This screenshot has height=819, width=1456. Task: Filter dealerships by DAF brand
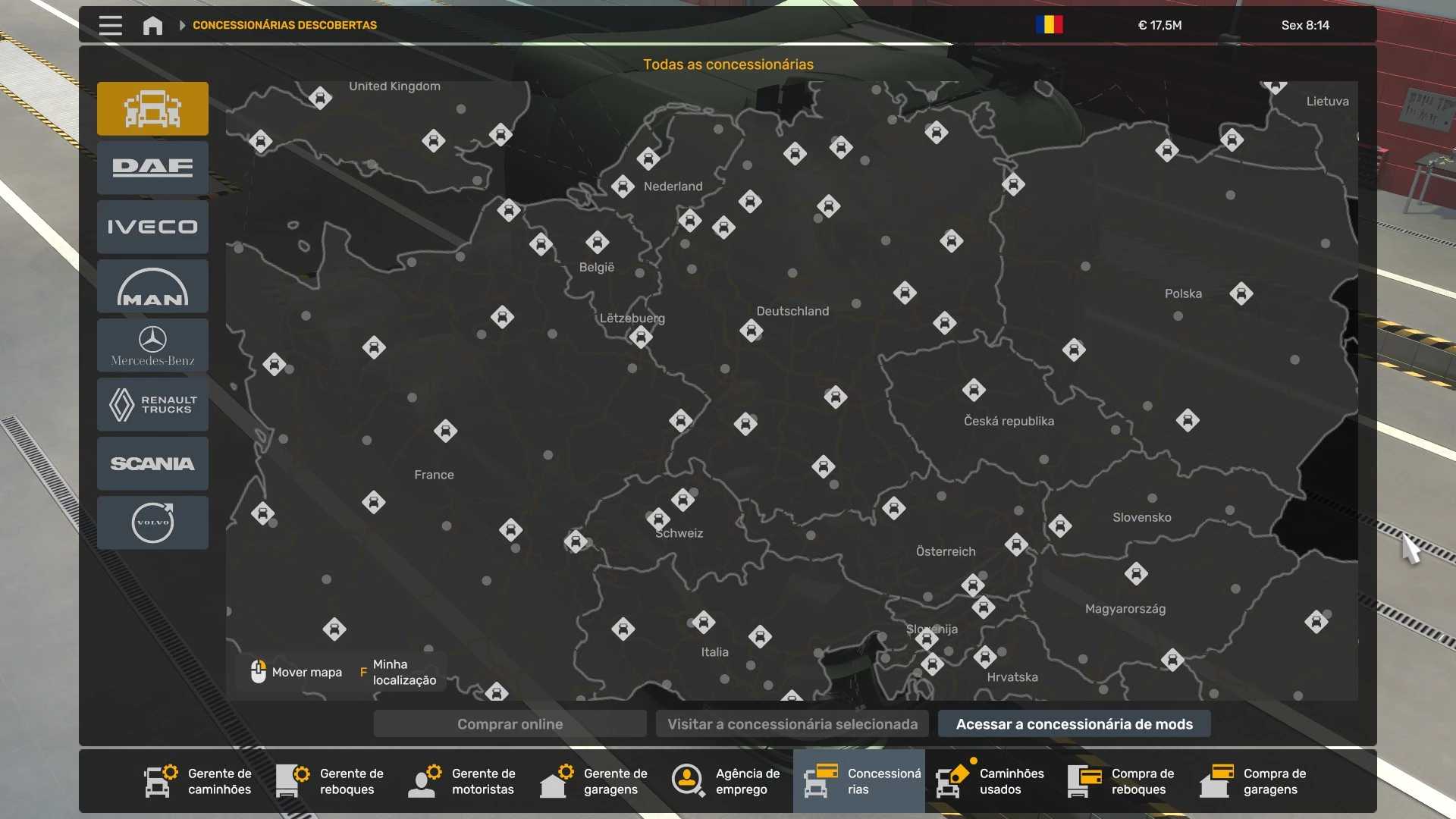[152, 168]
